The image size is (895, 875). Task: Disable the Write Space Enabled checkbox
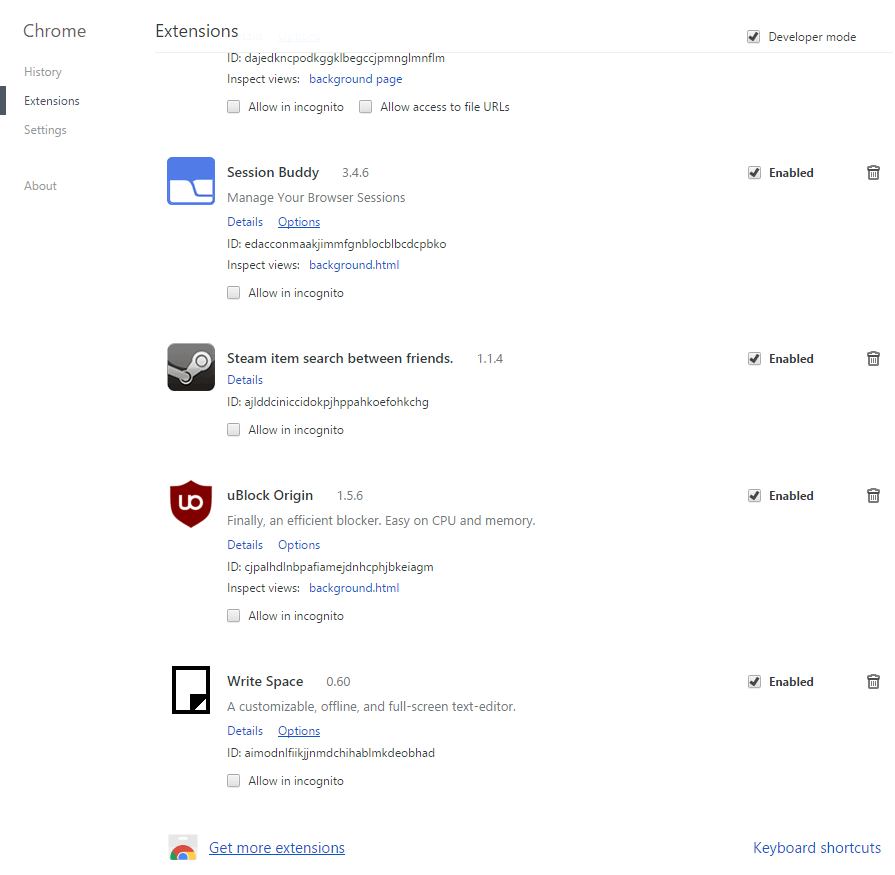755,682
